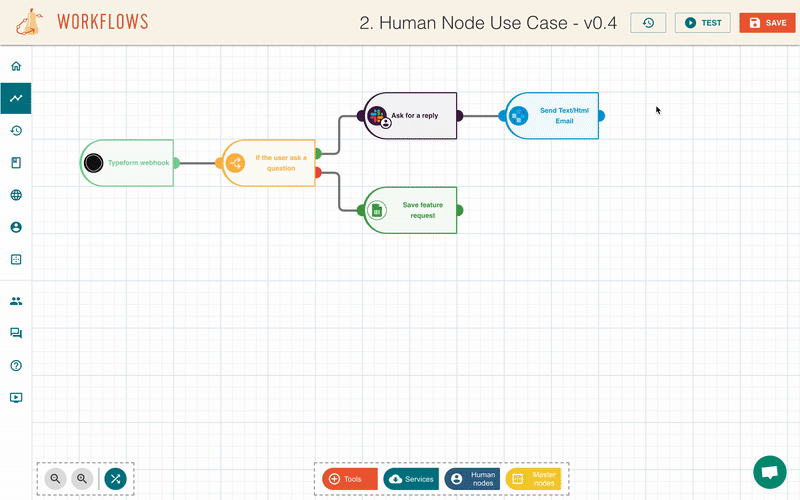Select the Save feature request node

(x=410, y=210)
